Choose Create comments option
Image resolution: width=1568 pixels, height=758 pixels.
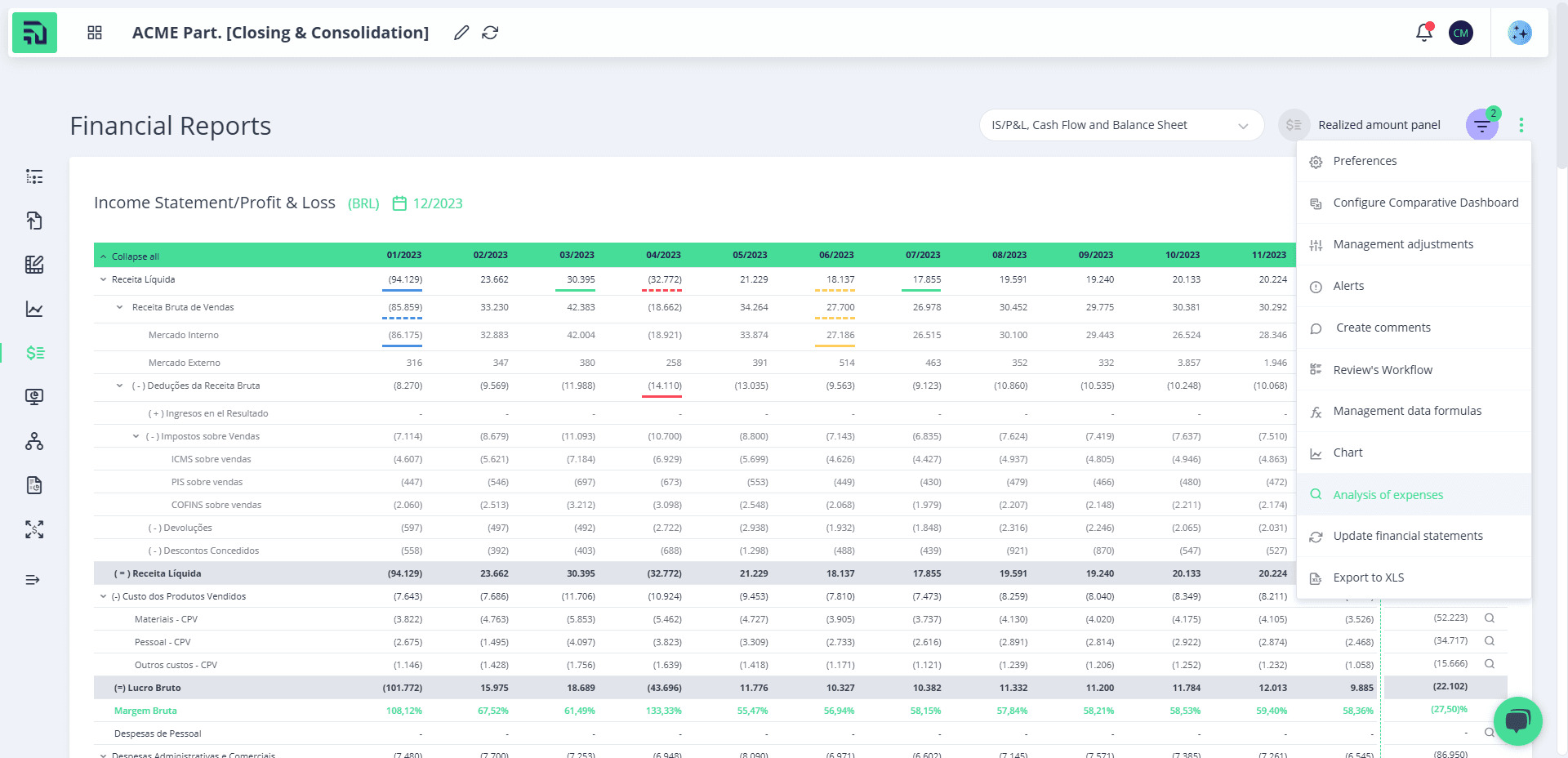(1414, 328)
